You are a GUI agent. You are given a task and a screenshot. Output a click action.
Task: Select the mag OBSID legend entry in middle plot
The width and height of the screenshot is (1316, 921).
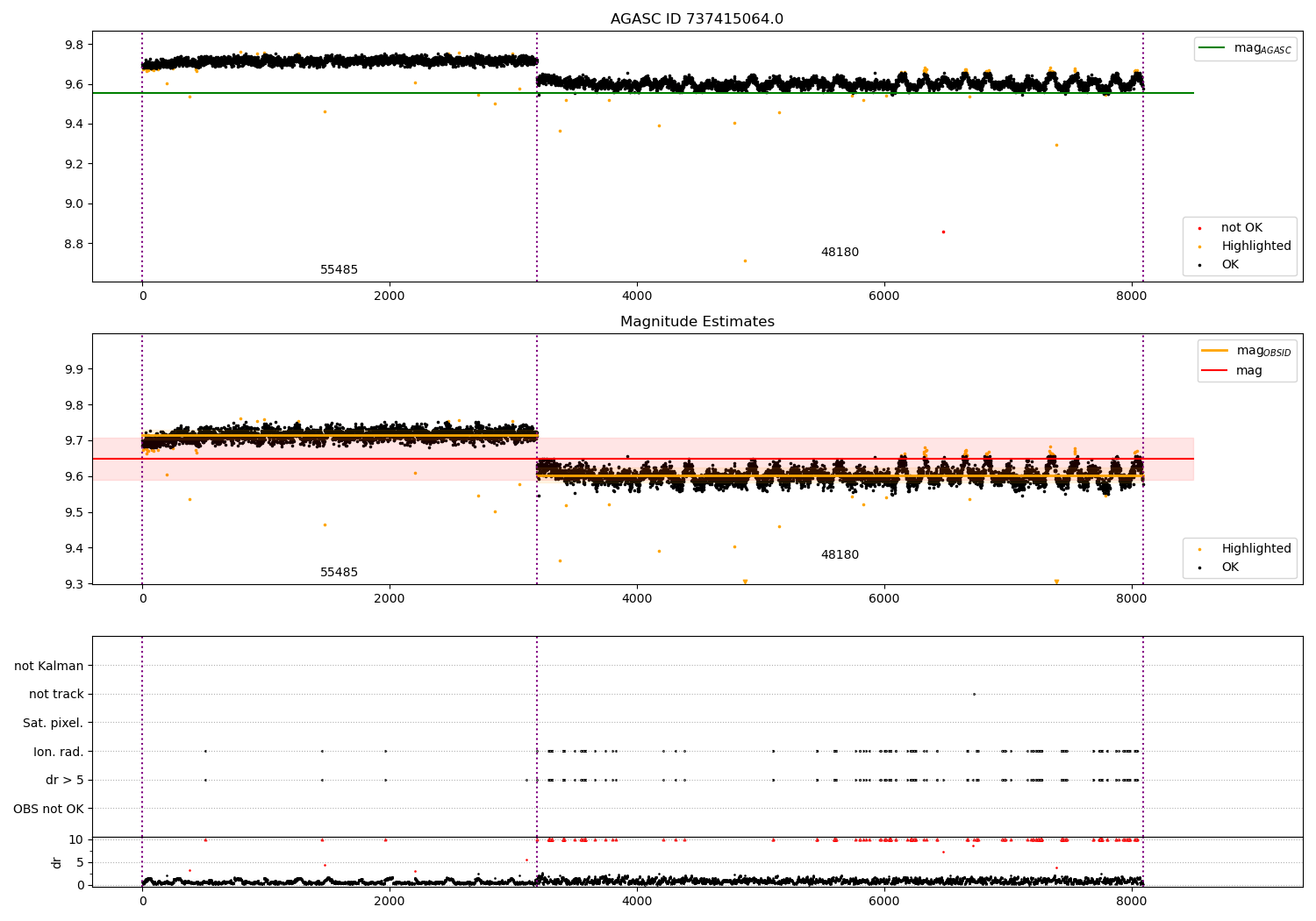1247,351
